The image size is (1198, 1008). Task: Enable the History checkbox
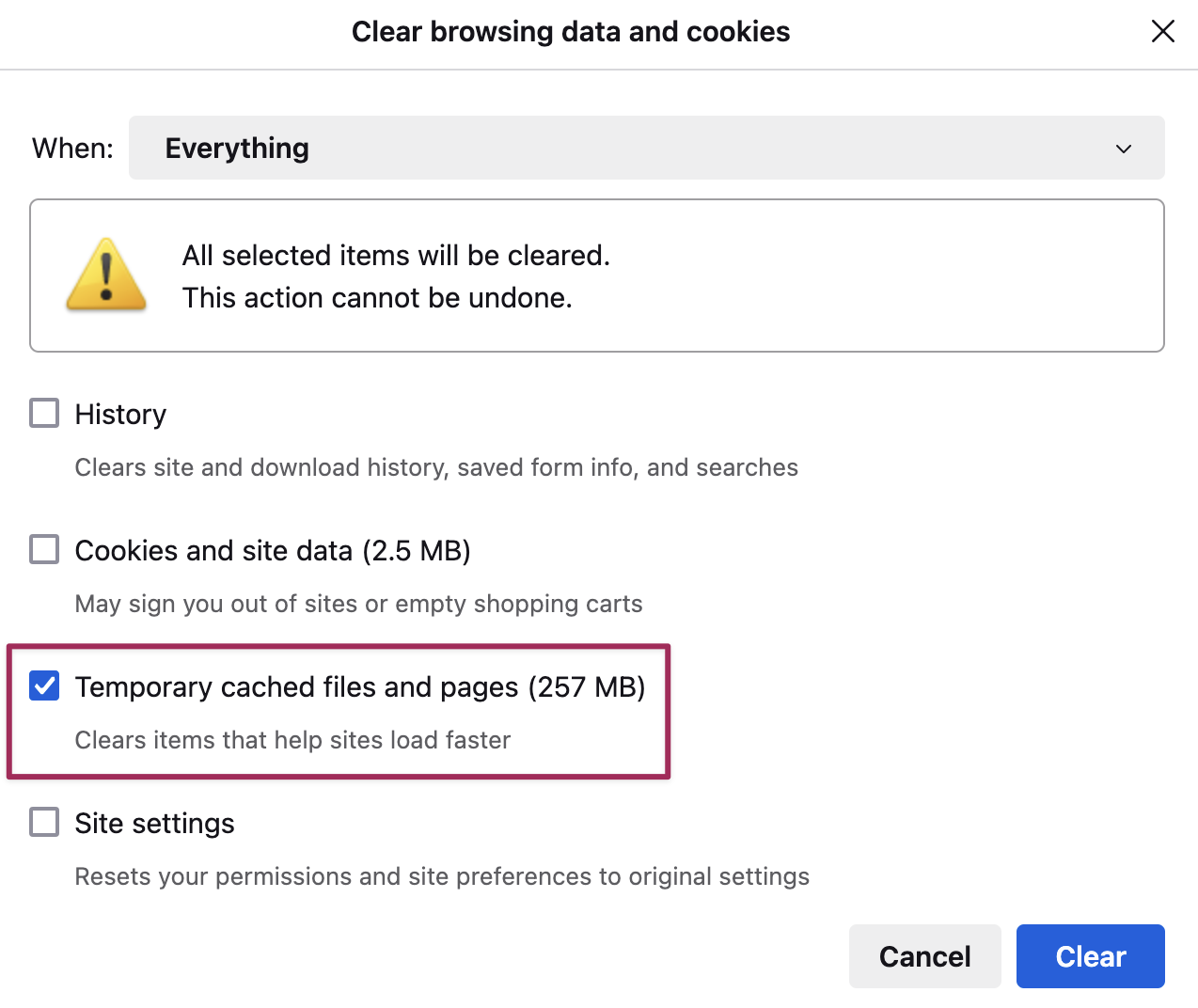44,414
